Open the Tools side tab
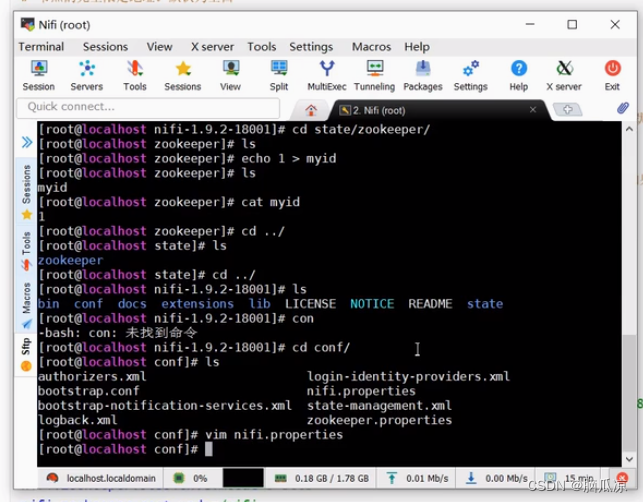643x502 pixels. (27, 251)
